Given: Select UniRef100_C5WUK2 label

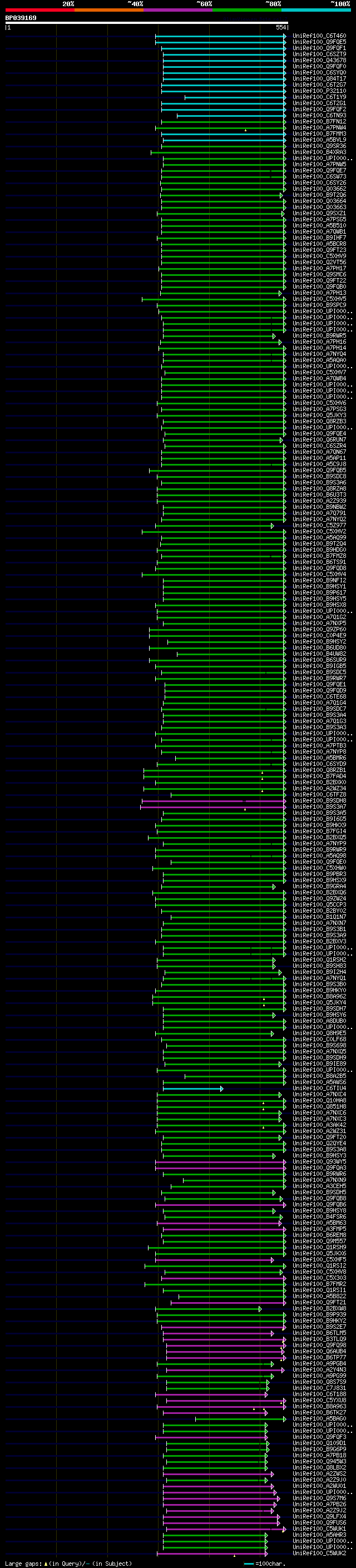Looking at the screenshot, I should 319,1554.
